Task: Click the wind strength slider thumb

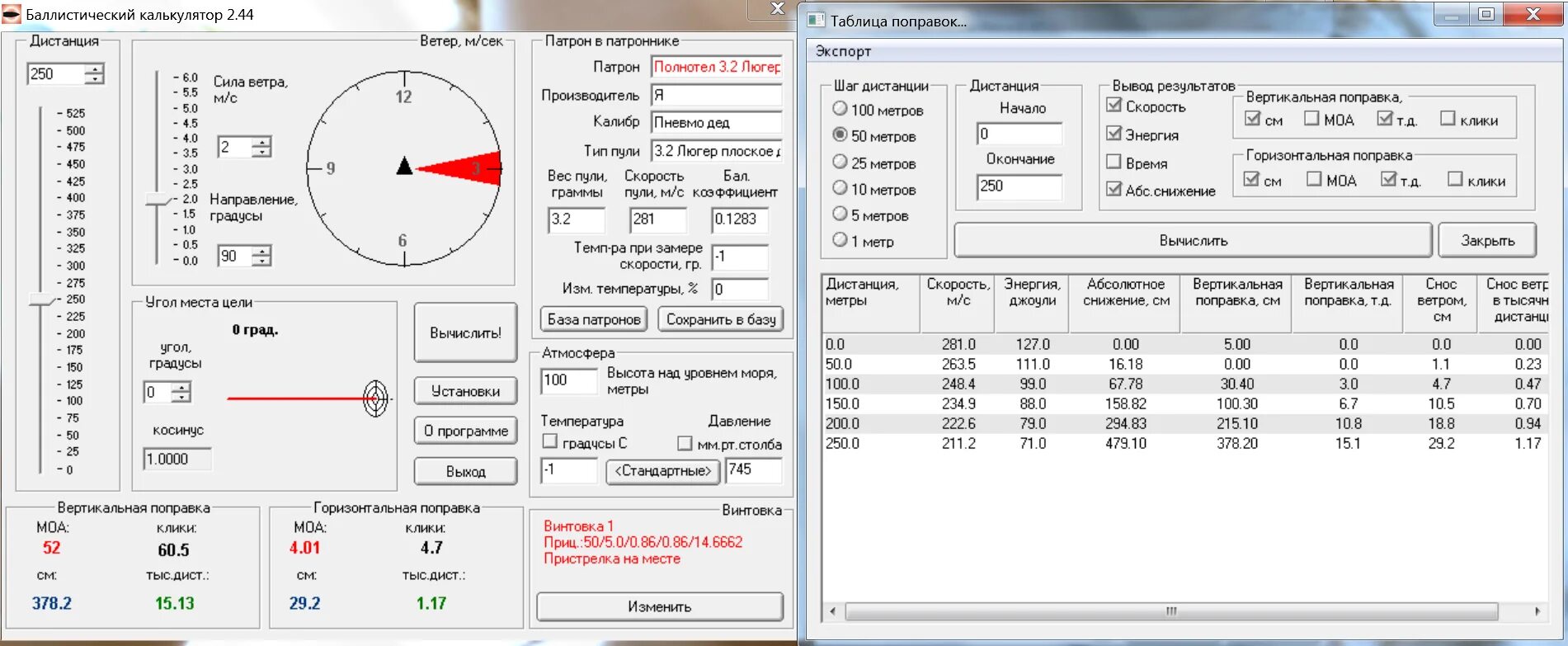Action: 157,199
